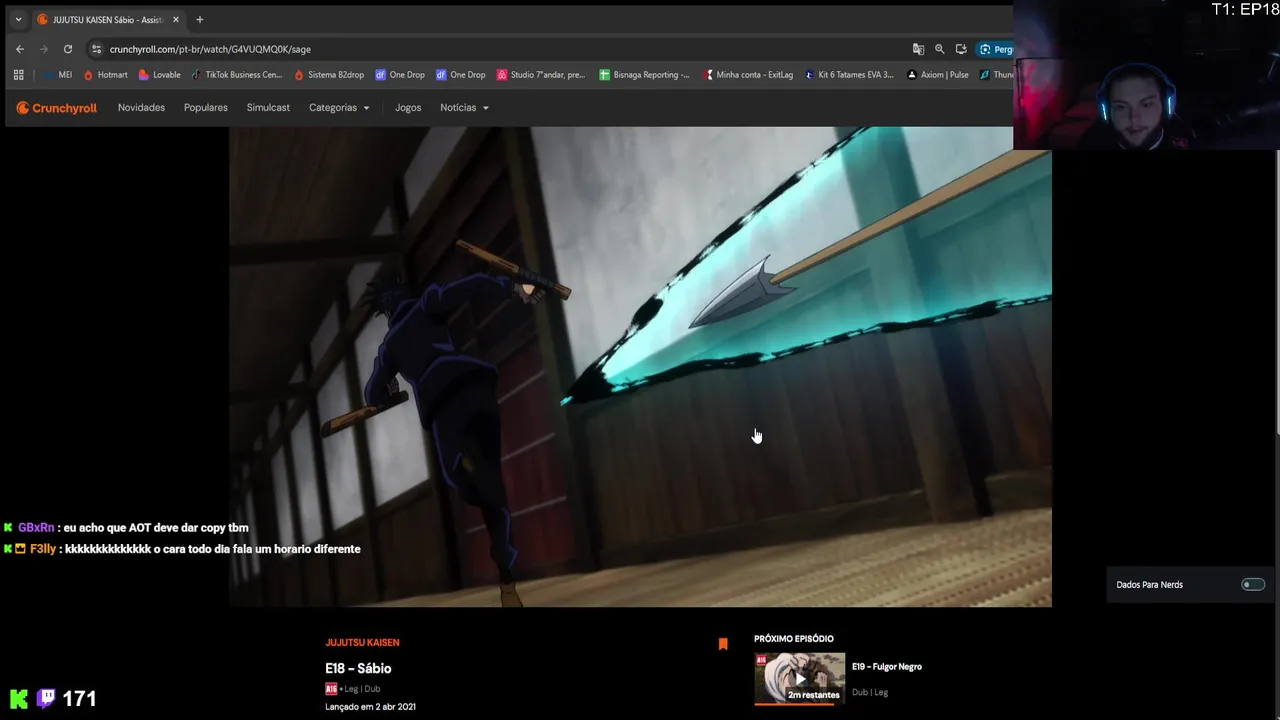Open the Bisnaga Reporting bookmark
Screen dimensions: 1280x720
[644, 75]
